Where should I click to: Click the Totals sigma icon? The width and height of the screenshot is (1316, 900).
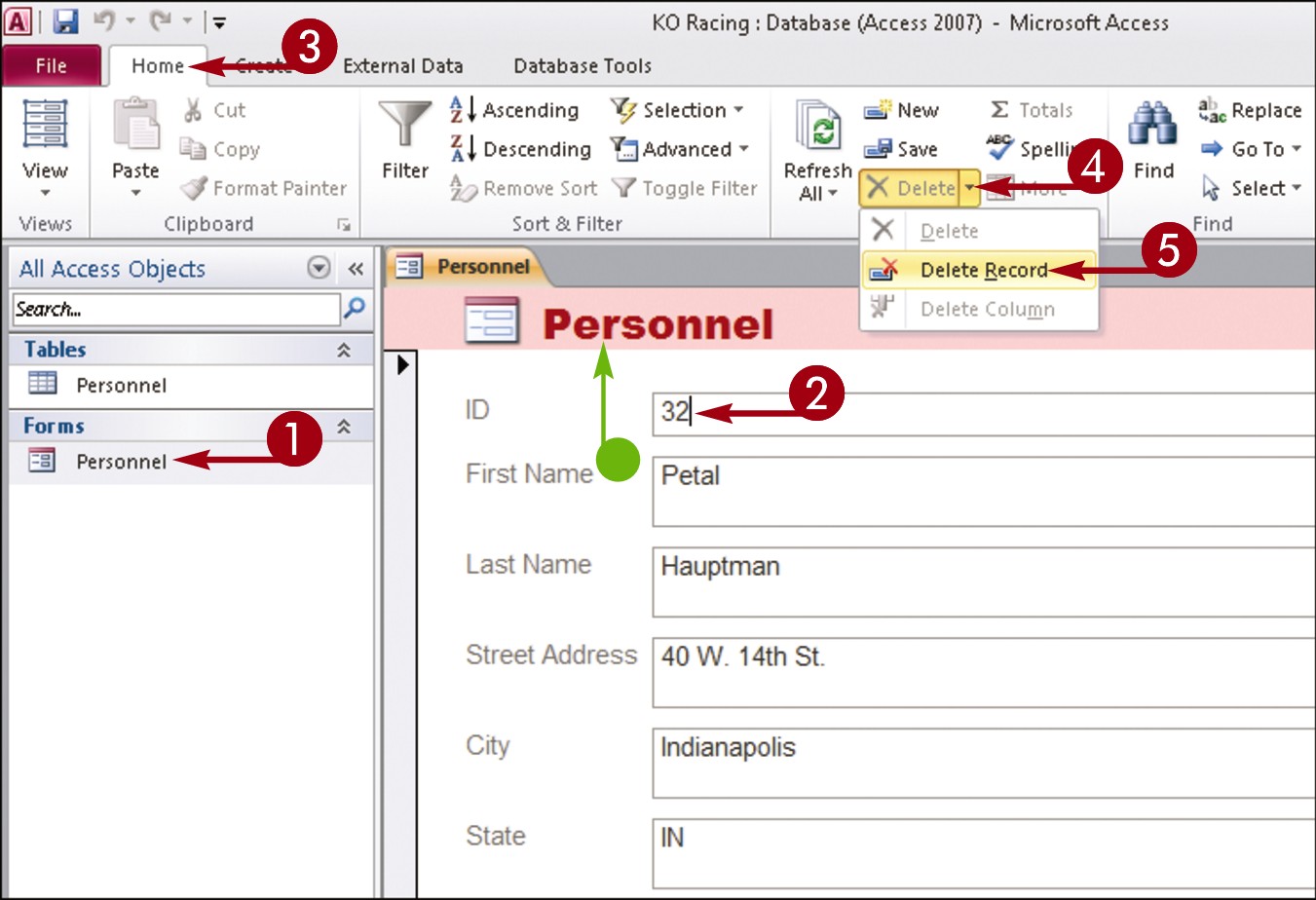999,110
